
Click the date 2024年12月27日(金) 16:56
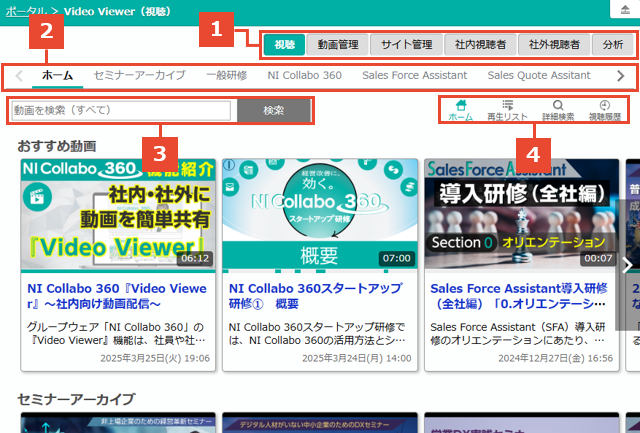pyautogui.click(x=556, y=358)
